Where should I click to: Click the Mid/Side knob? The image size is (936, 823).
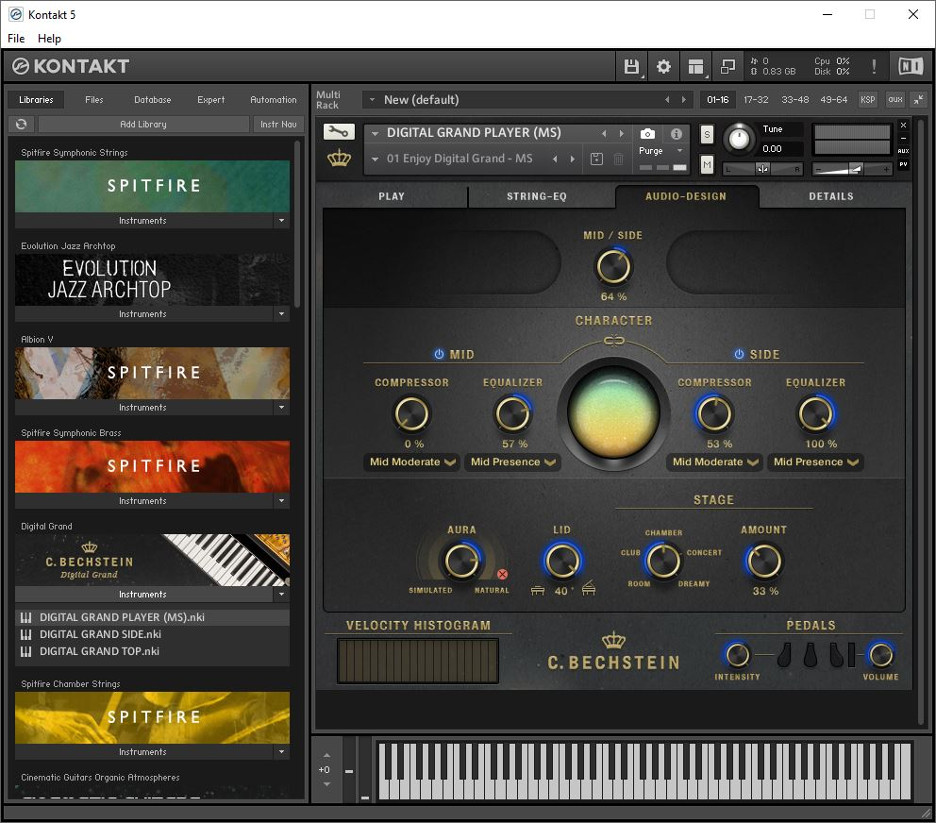point(614,266)
